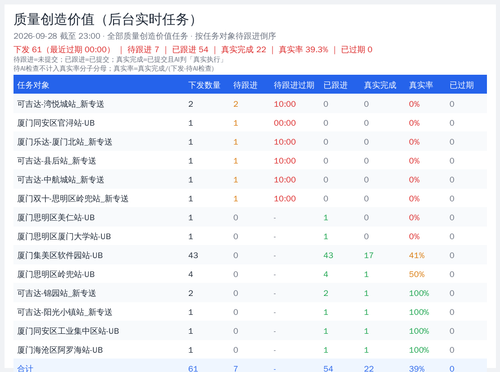Image resolution: width=500 pixels, height=372 pixels.
Task: Select row name 厦门同安区官浔站-UB
Action: click(56, 123)
